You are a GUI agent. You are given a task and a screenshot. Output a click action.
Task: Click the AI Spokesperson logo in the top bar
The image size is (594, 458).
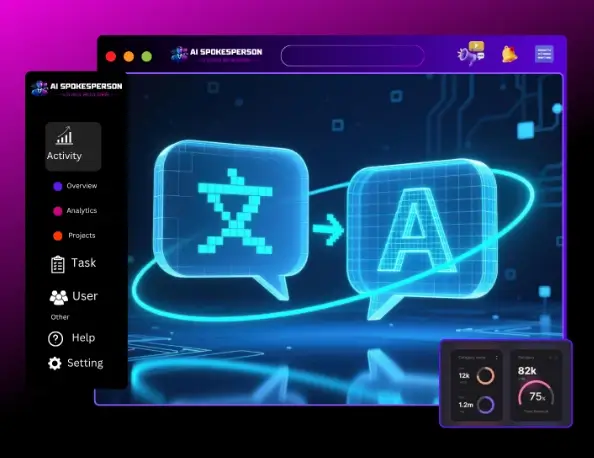point(216,54)
